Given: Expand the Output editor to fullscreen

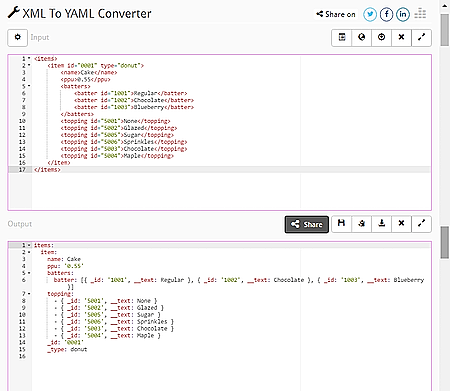Looking at the screenshot, I should [x=421, y=223].
